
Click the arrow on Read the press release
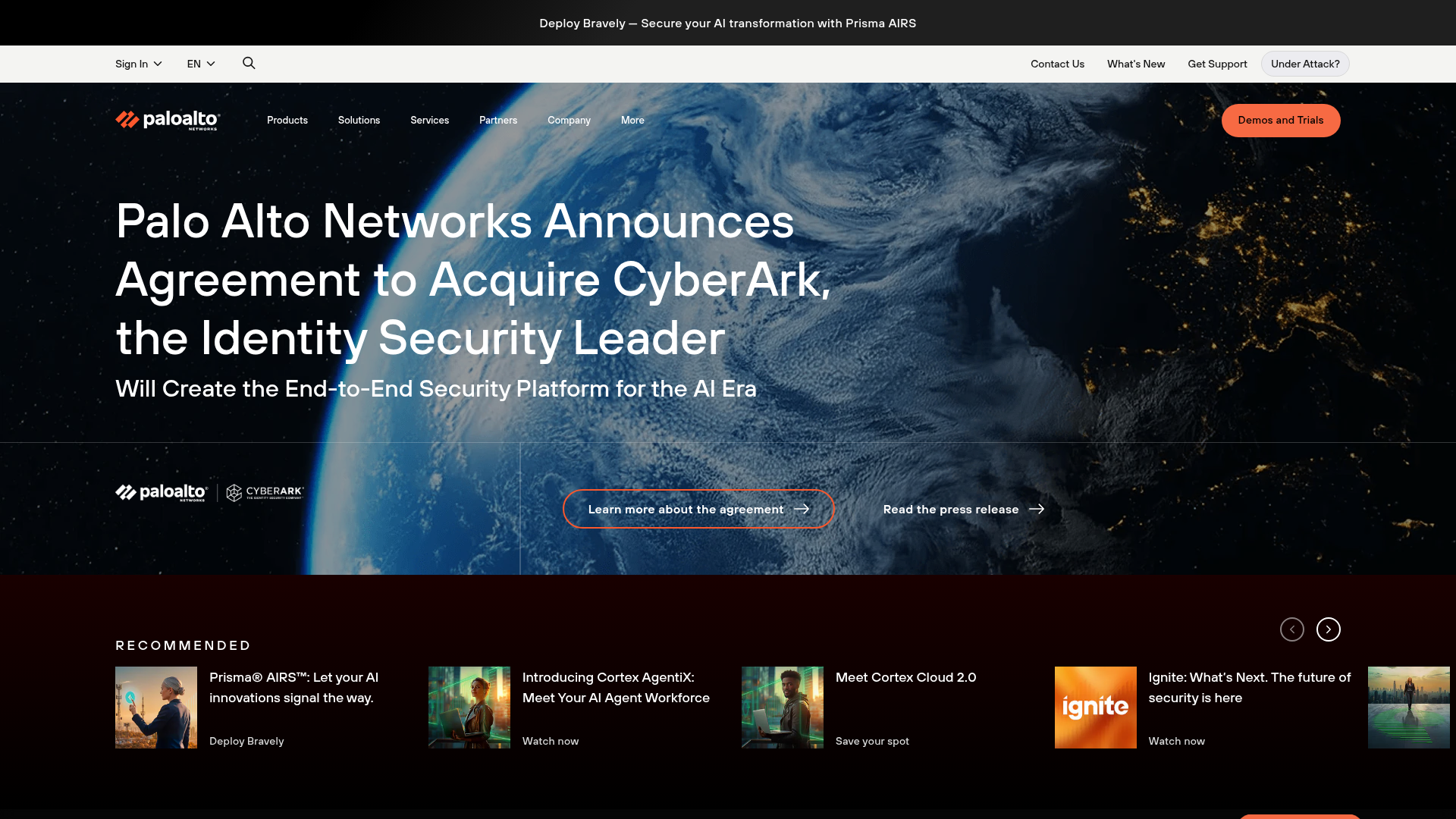tap(1037, 509)
